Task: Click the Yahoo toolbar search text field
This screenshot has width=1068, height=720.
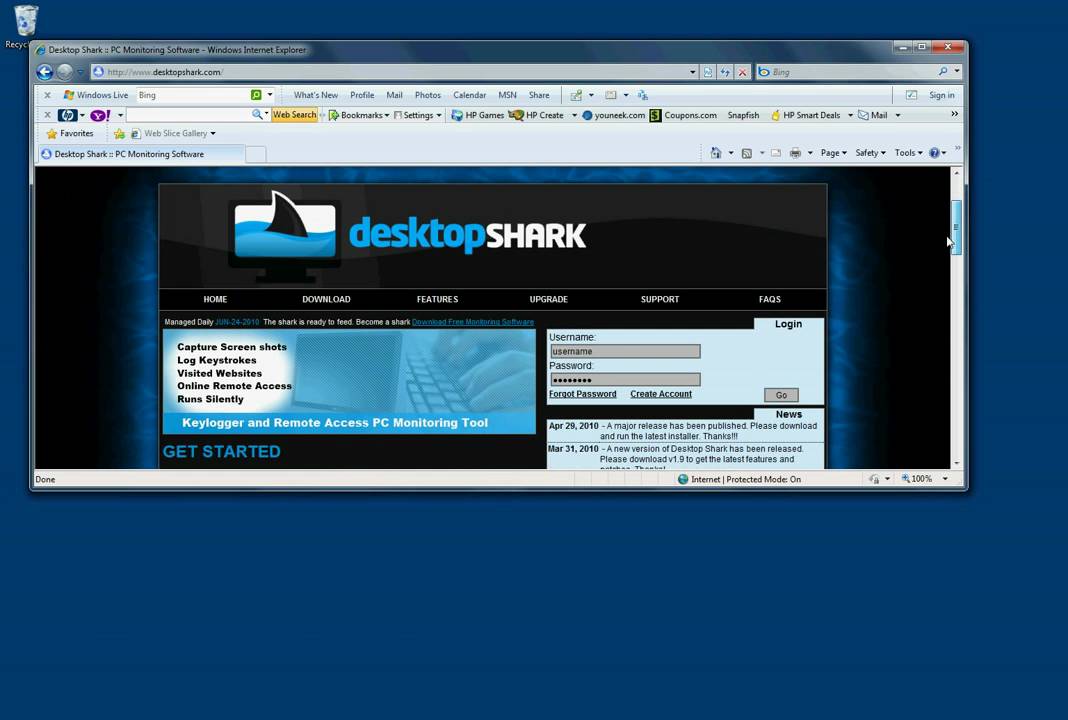Action: click(188, 115)
